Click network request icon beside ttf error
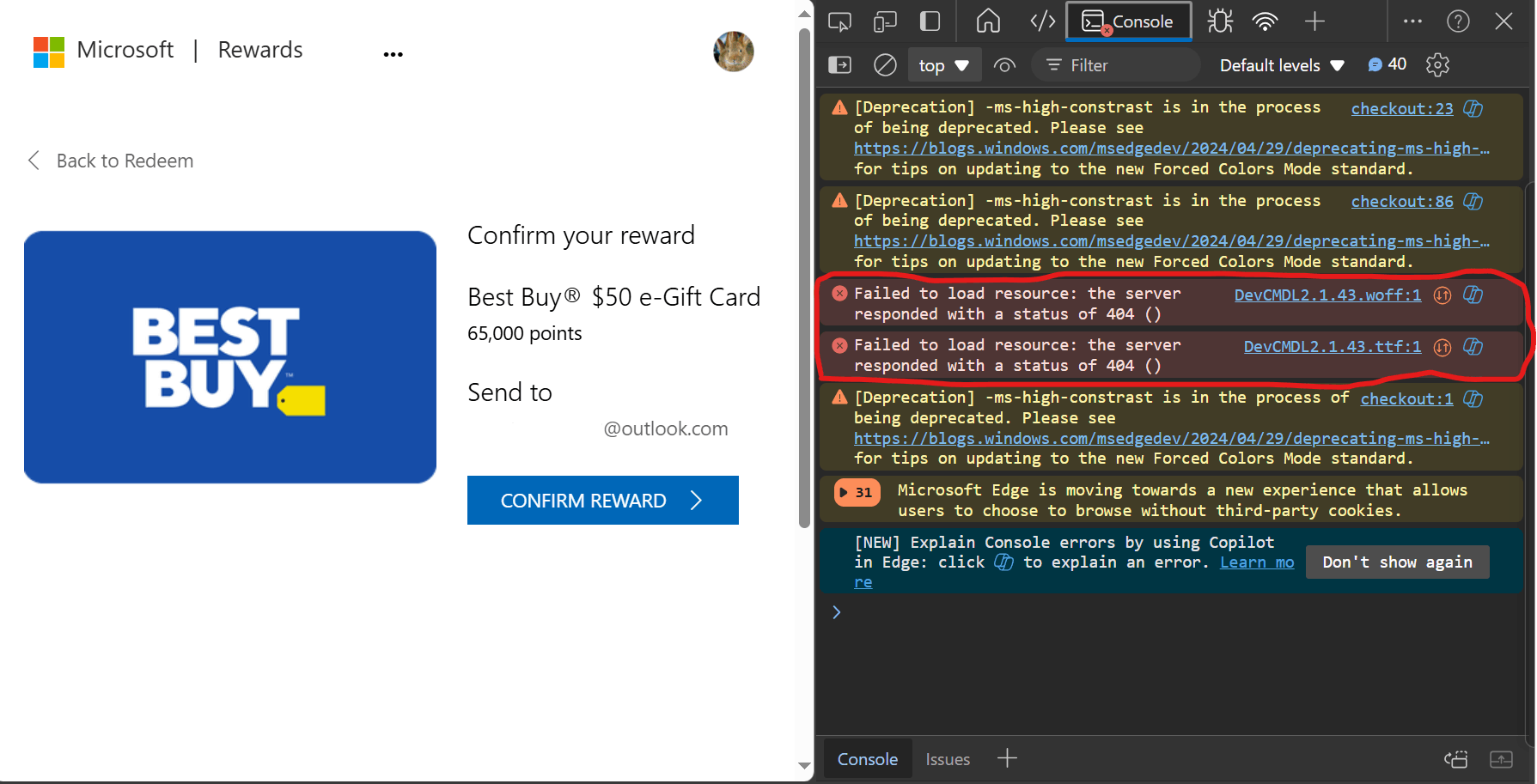The height and width of the screenshot is (784, 1537). click(1442, 347)
